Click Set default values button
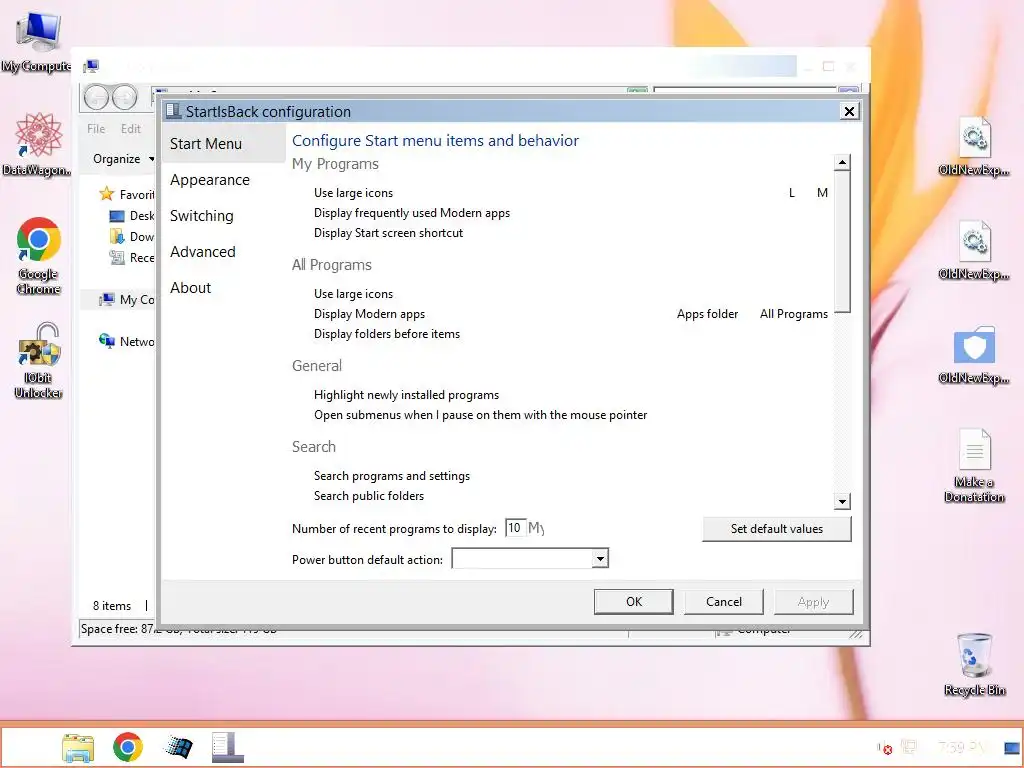The width and height of the screenshot is (1024, 768). pyautogui.click(x=776, y=529)
